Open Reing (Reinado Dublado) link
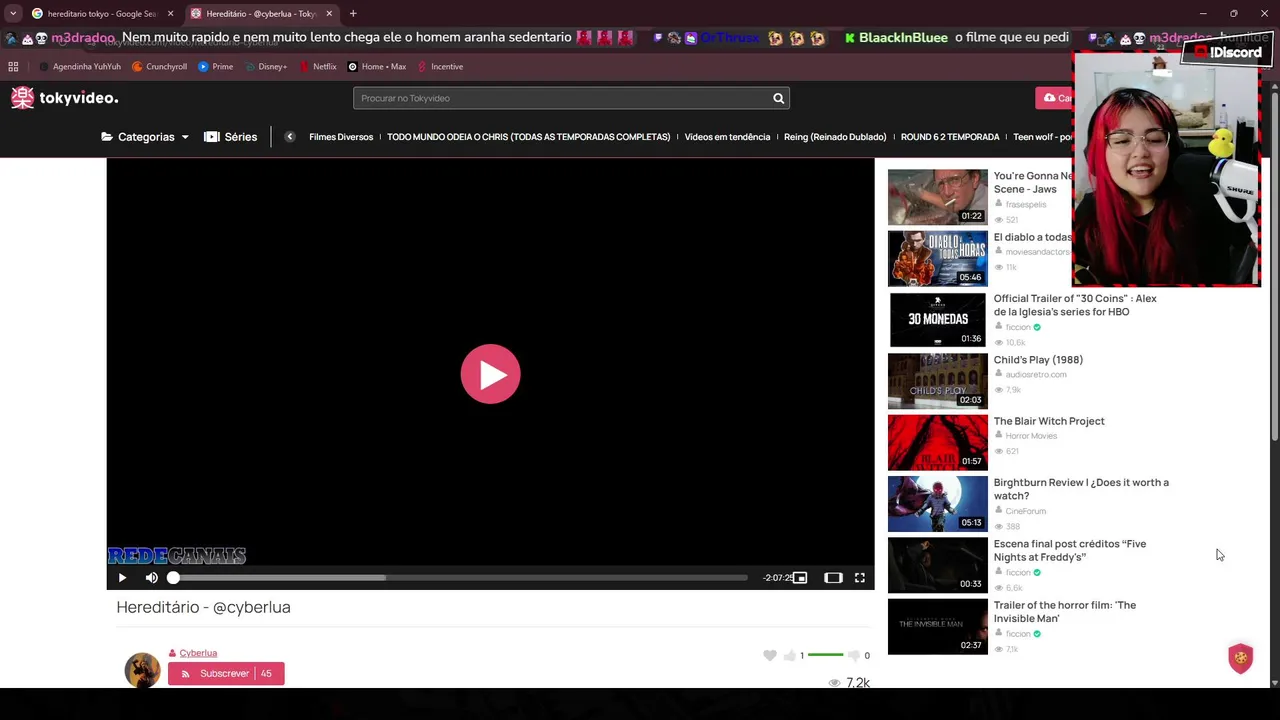Screen dimensions: 1280x720 835,137
